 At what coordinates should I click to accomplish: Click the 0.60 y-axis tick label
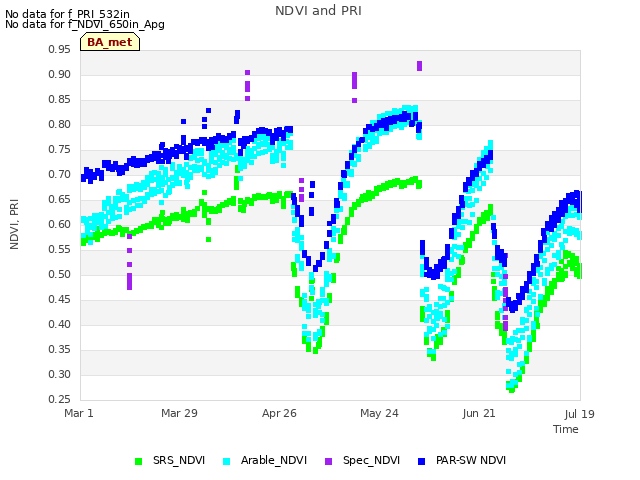(x=60, y=224)
